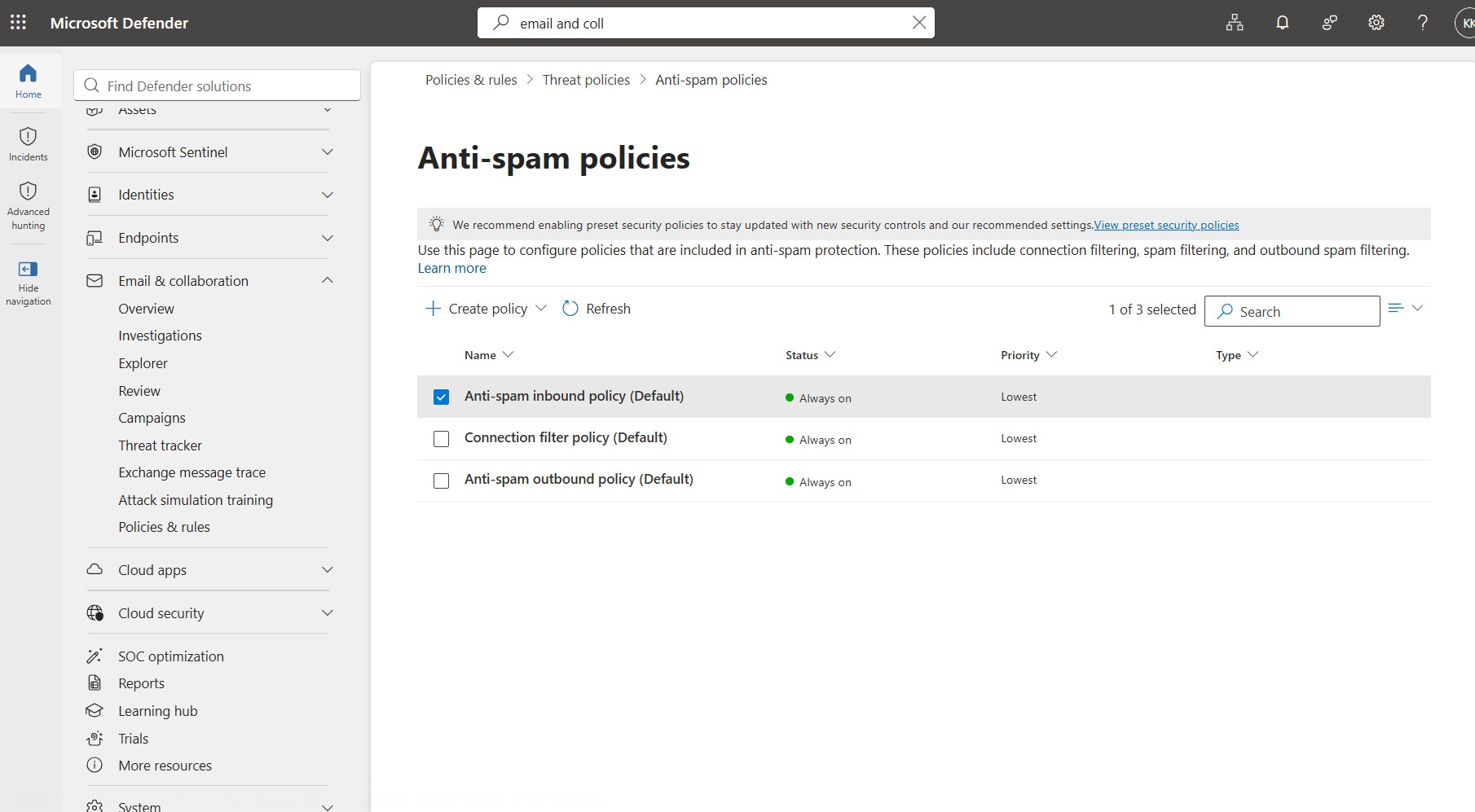Open Incidents shield icon

coord(28,136)
